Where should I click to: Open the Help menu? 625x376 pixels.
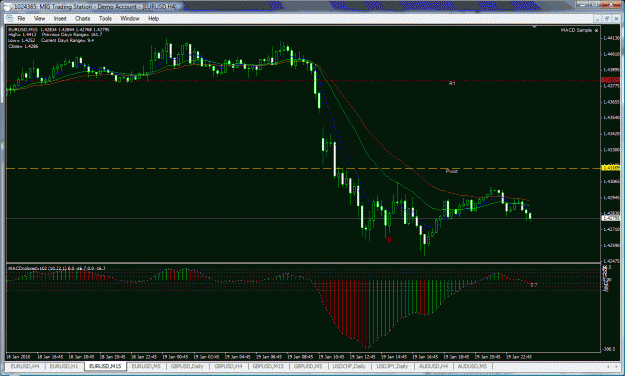click(153, 18)
